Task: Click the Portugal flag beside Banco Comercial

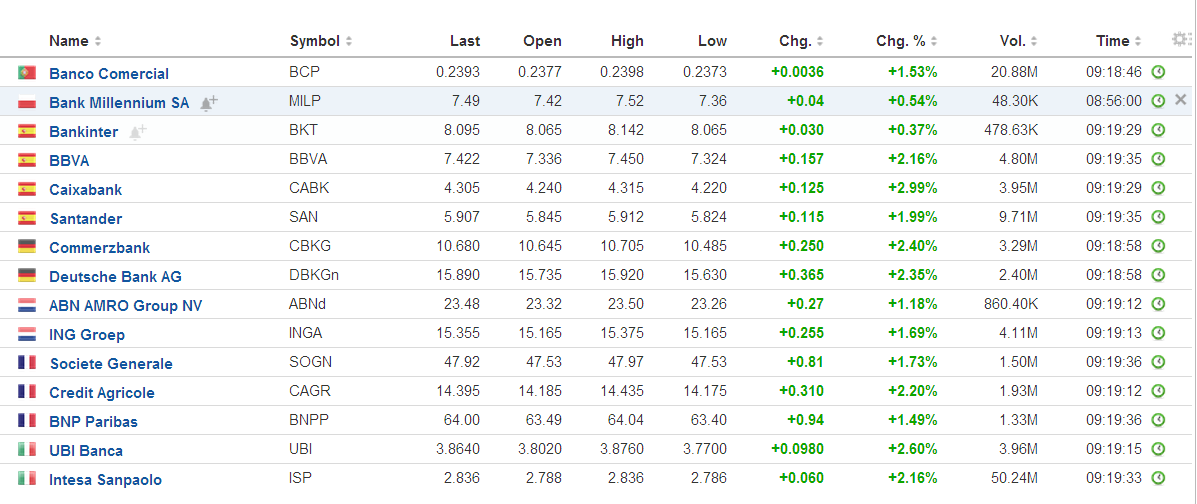Action: pos(27,73)
